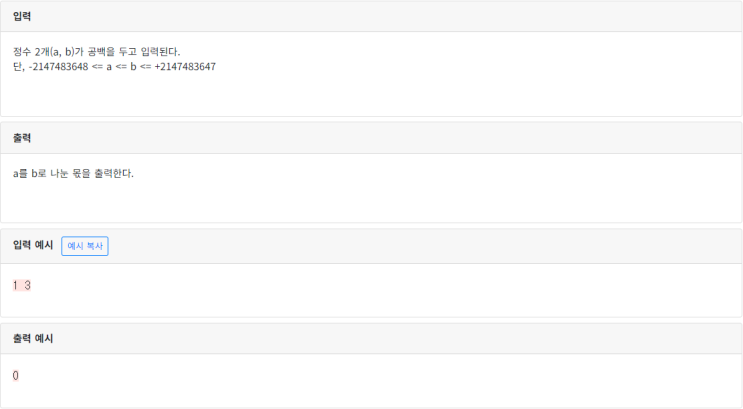
Task: Click the sample output value 0
Action: pyautogui.click(x=16, y=376)
